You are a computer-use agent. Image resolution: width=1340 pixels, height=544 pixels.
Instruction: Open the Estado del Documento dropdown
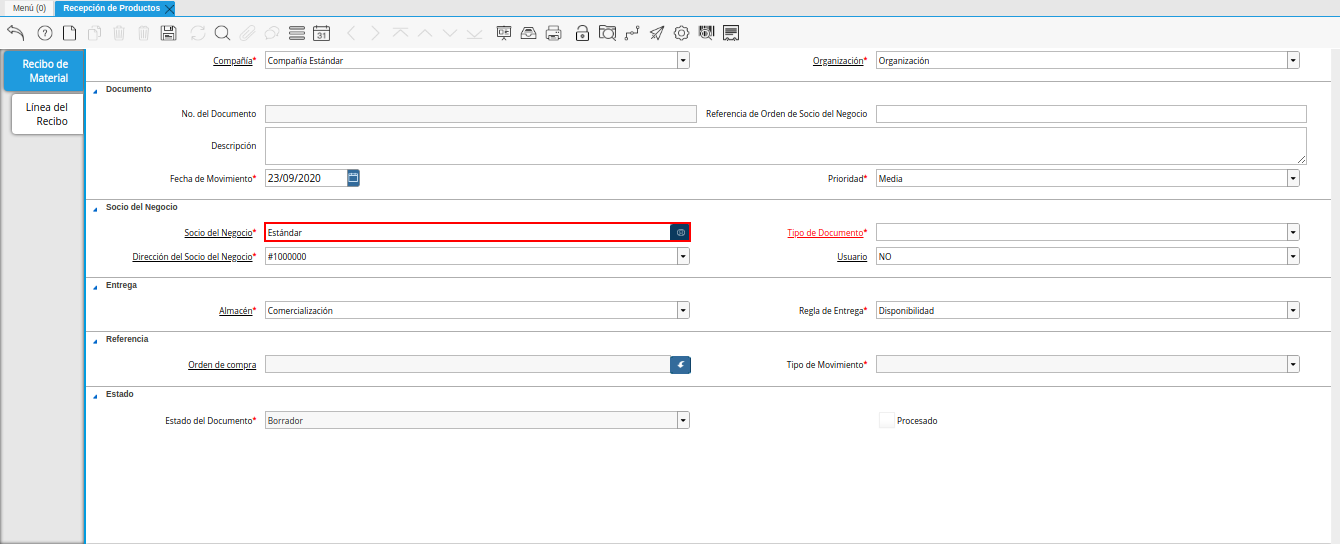click(x=683, y=420)
